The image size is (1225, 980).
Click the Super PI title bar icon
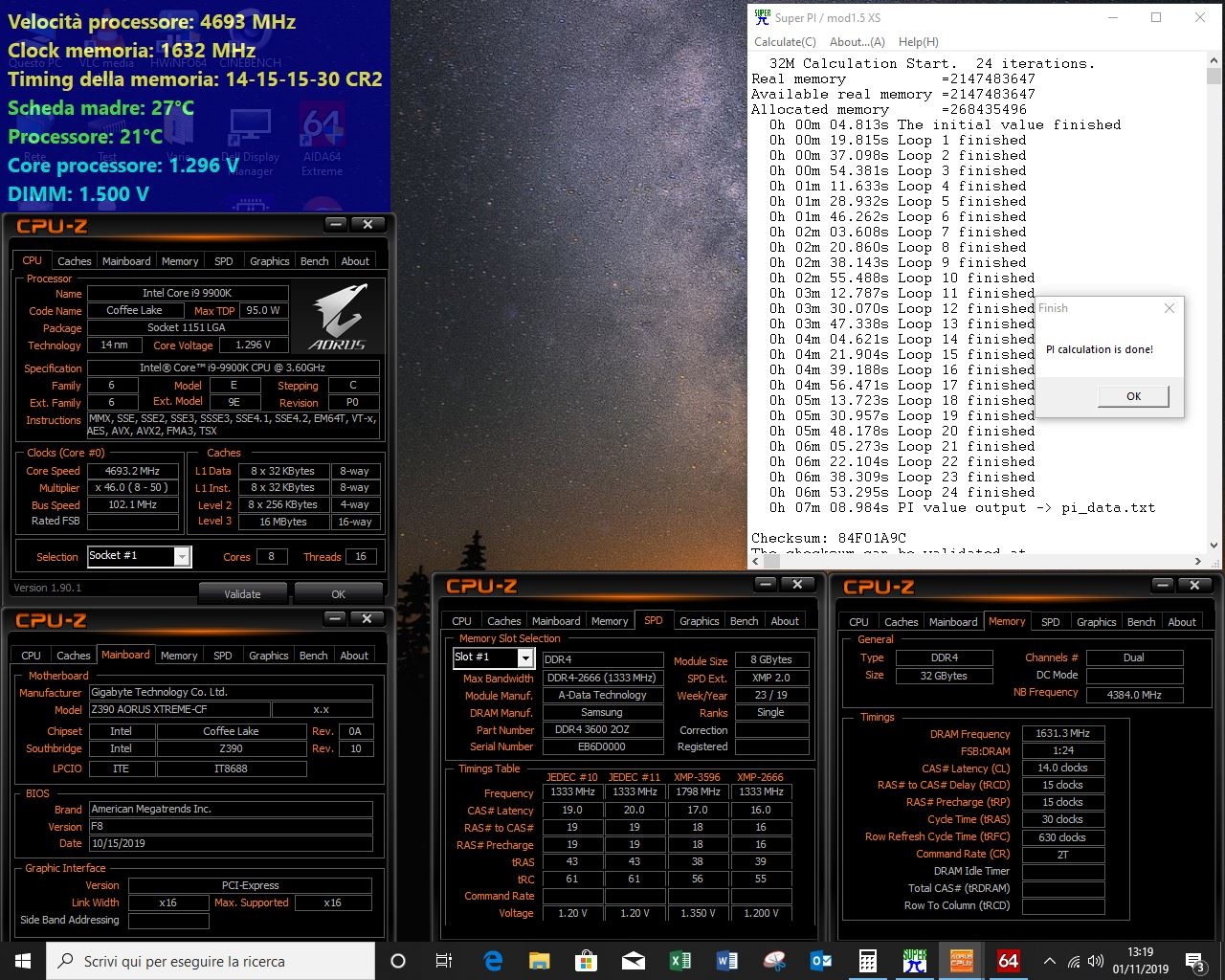point(762,17)
